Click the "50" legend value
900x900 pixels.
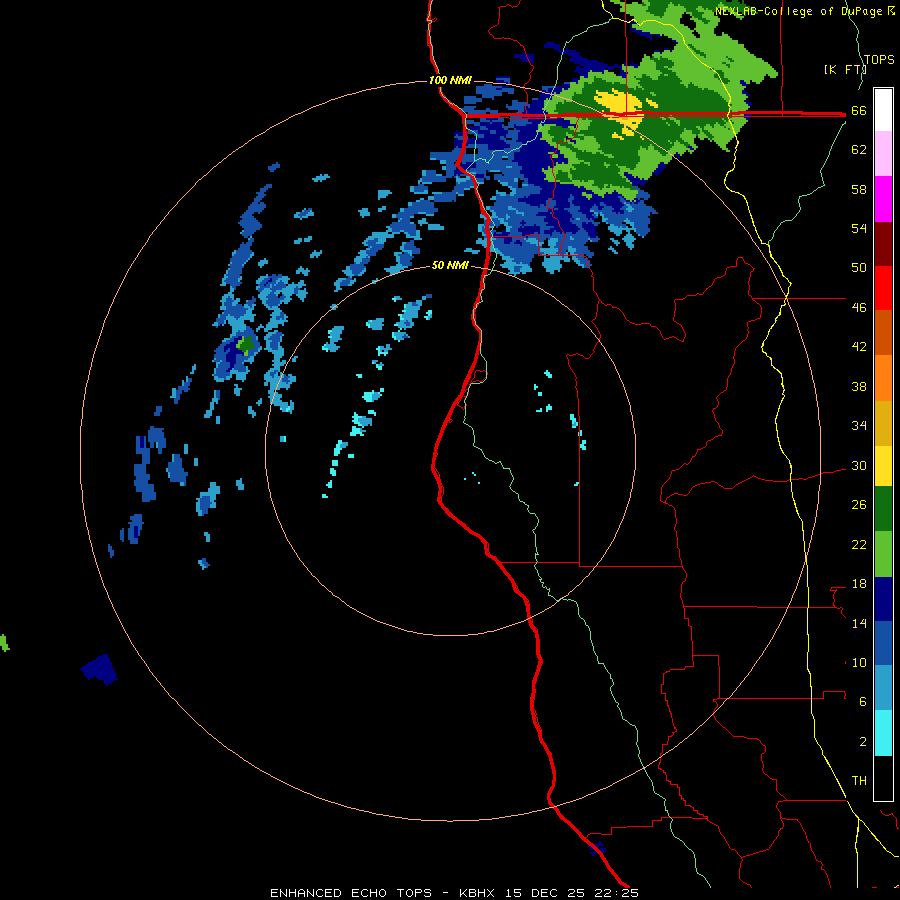point(859,268)
